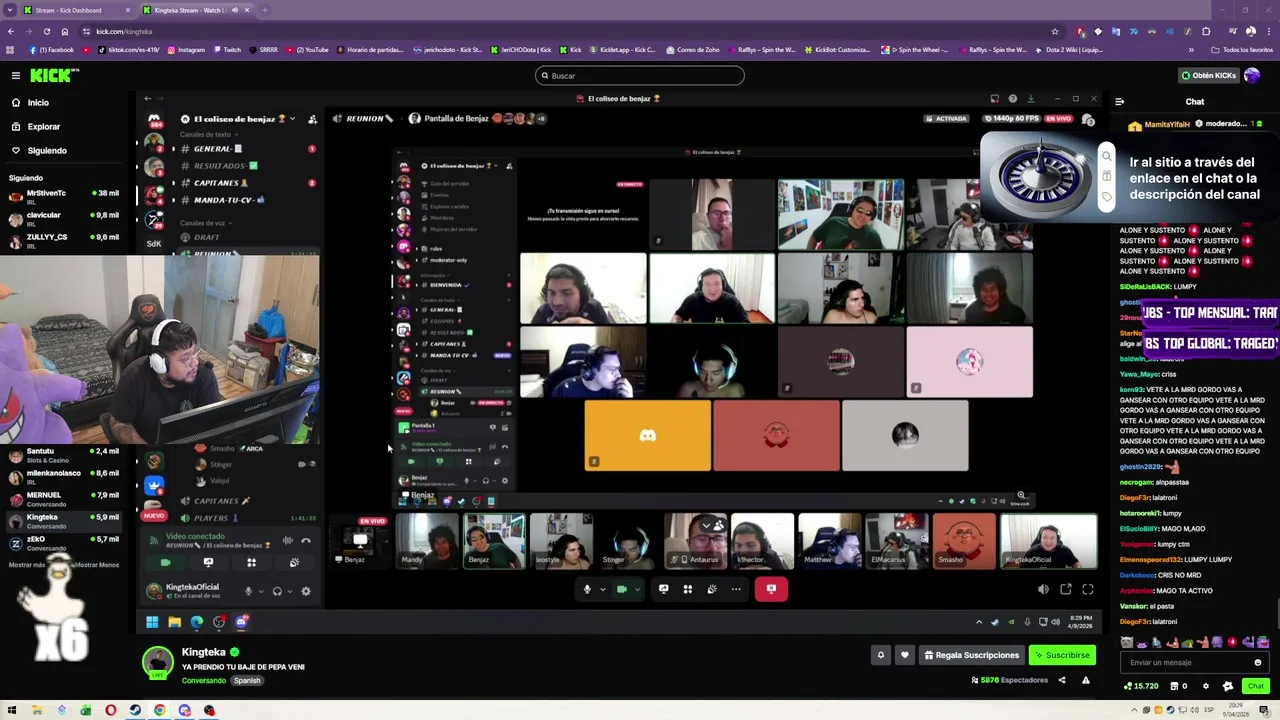Collapse Canales de texto category

click(208, 134)
